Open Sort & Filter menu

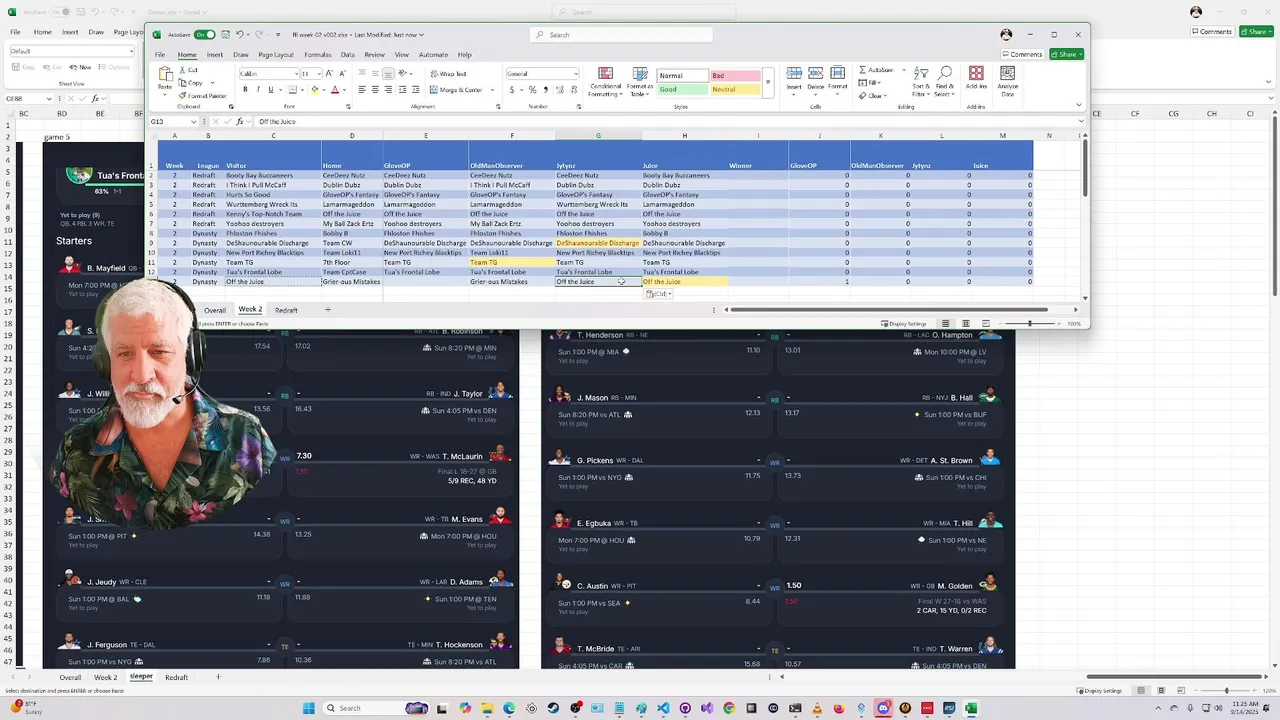[x=920, y=81]
